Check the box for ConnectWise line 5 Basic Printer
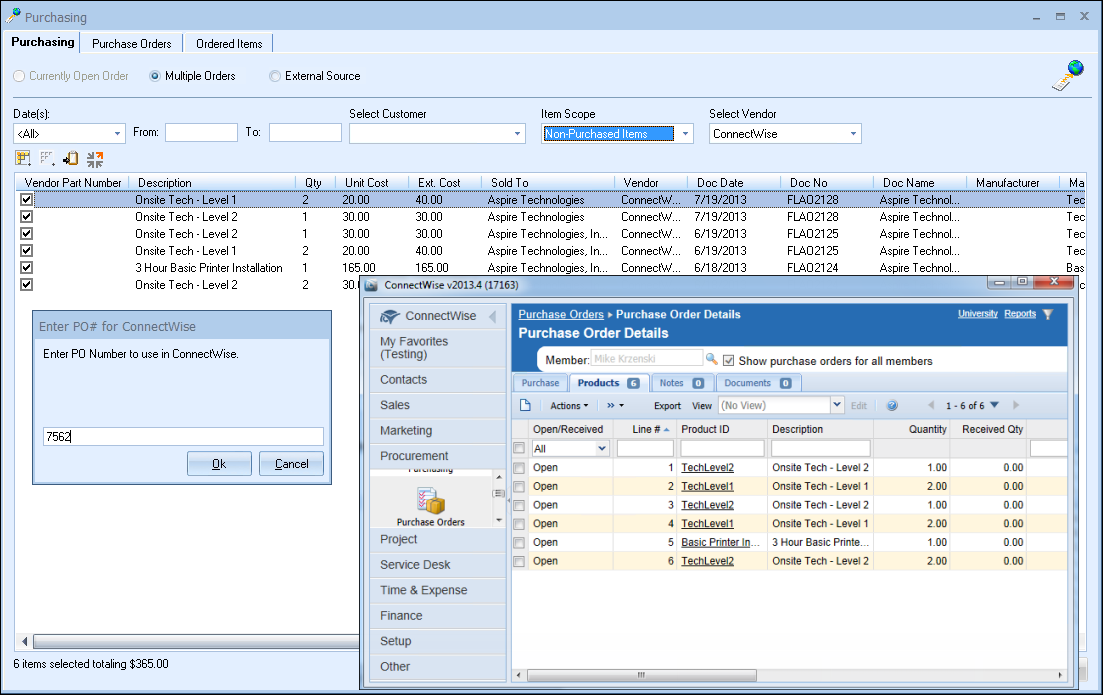Screen dimensions: 1103x695 tap(519, 543)
